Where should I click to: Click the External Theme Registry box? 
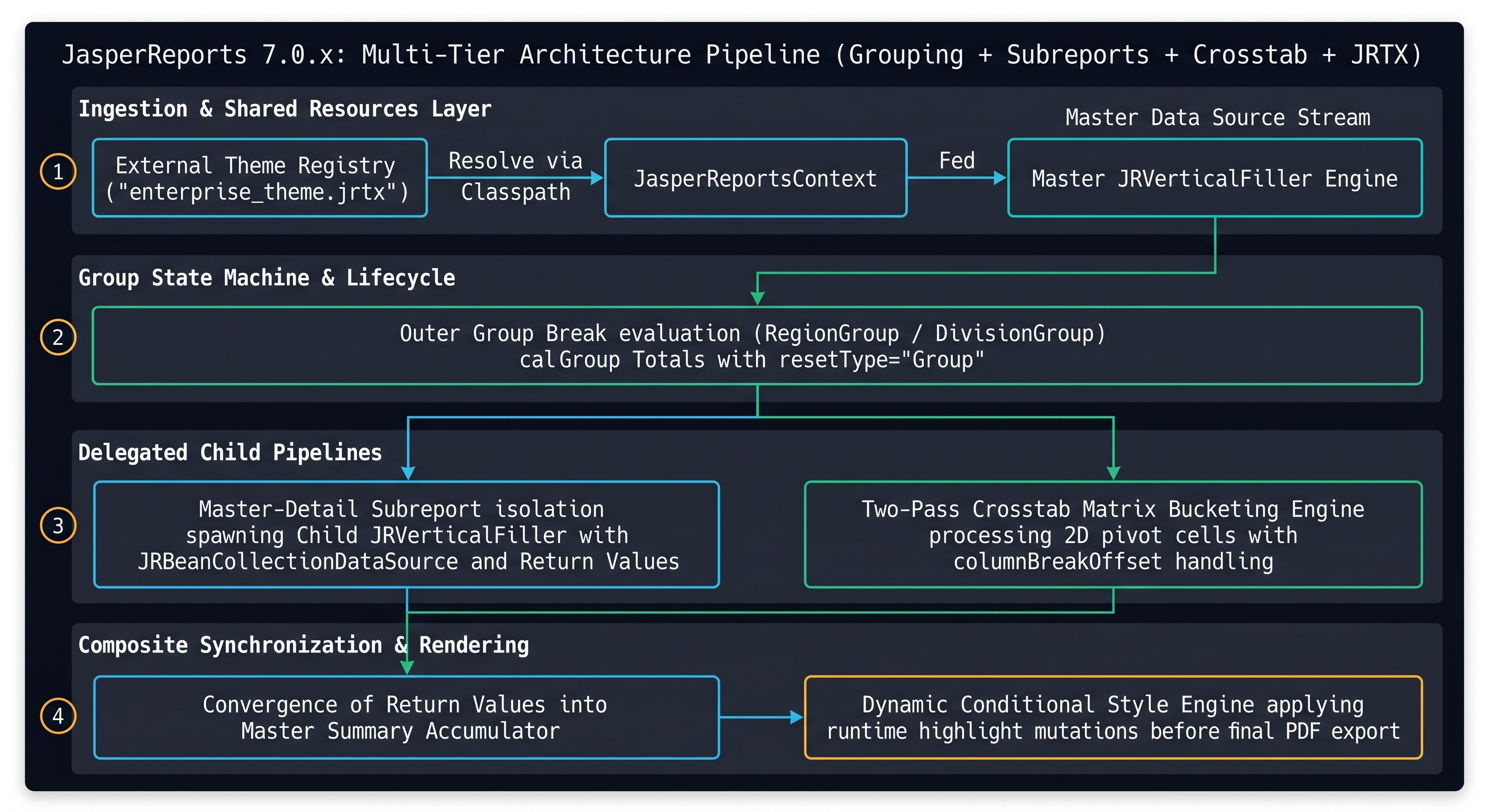pos(260,178)
